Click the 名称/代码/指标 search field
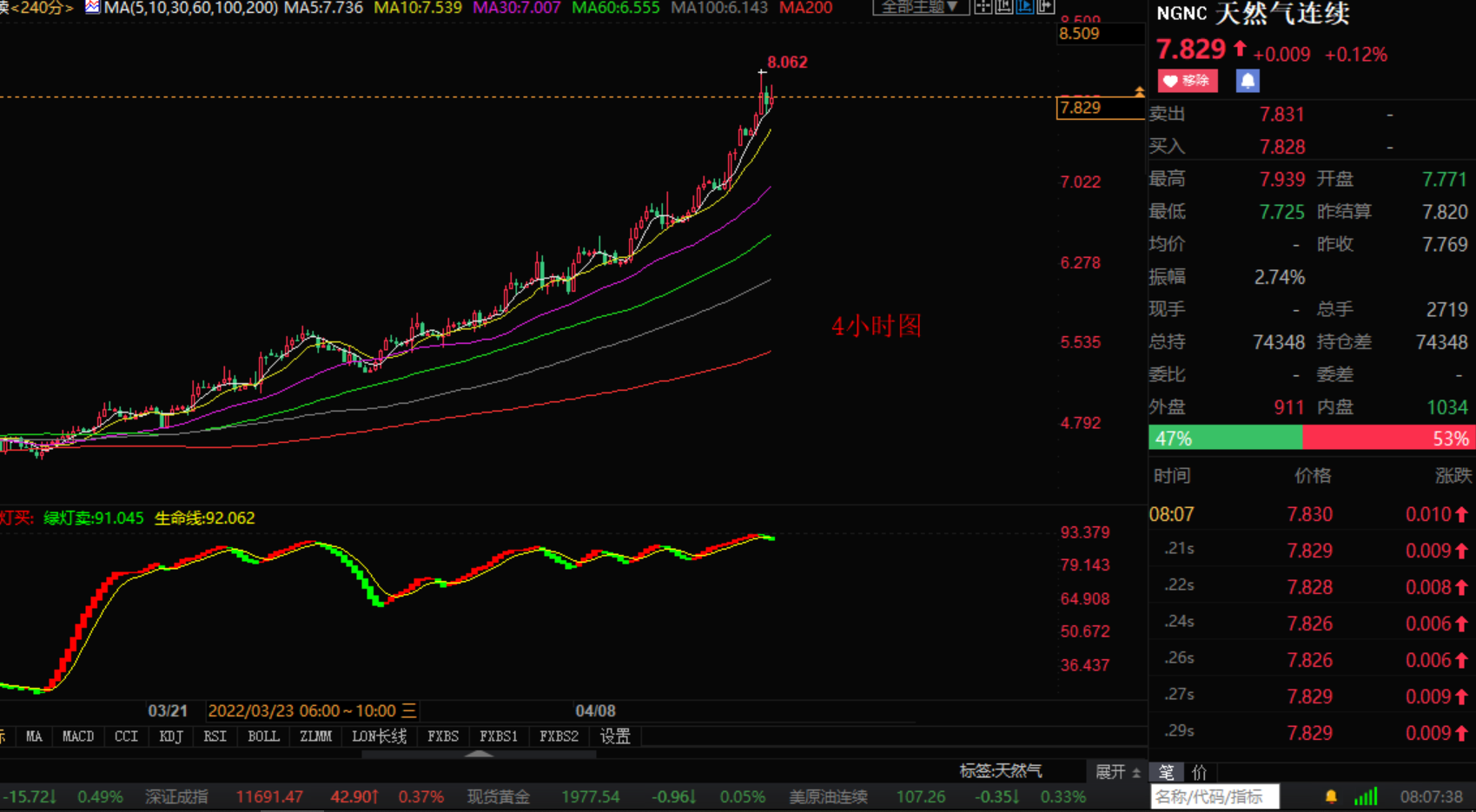Screen dimensions: 1476x812 (1214, 796)
